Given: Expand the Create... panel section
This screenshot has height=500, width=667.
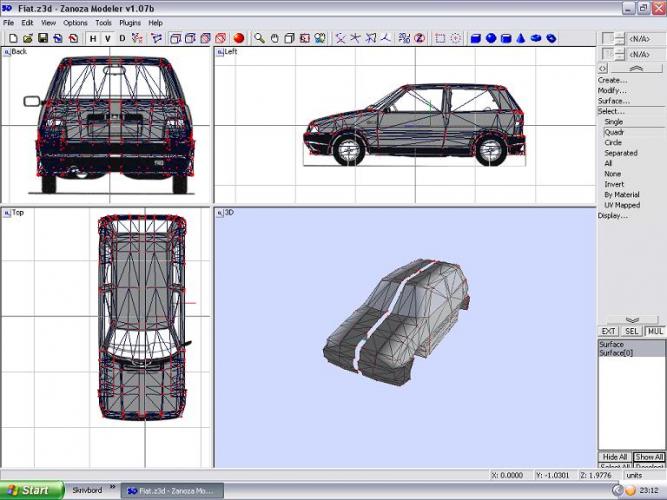Looking at the screenshot, I should pos(613,80).
